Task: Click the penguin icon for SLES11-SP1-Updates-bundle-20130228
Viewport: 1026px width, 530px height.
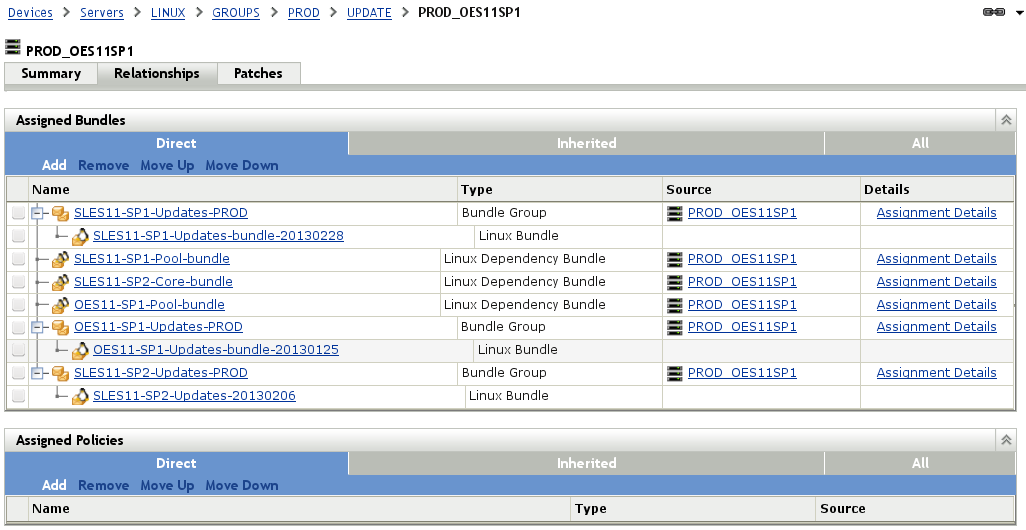Action: 80,236
